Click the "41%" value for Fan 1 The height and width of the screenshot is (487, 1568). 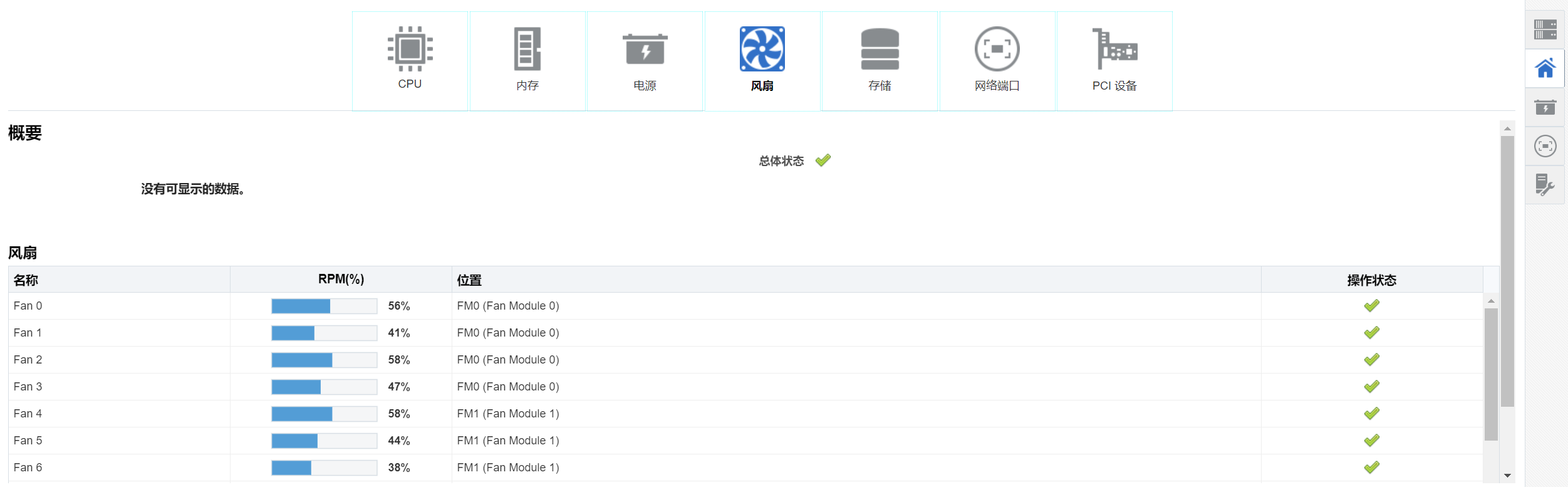tap(399, 333)
